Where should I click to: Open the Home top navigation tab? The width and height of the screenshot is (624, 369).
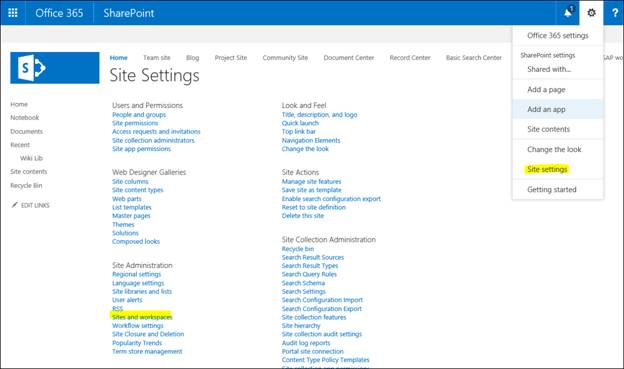pos(119,58)
